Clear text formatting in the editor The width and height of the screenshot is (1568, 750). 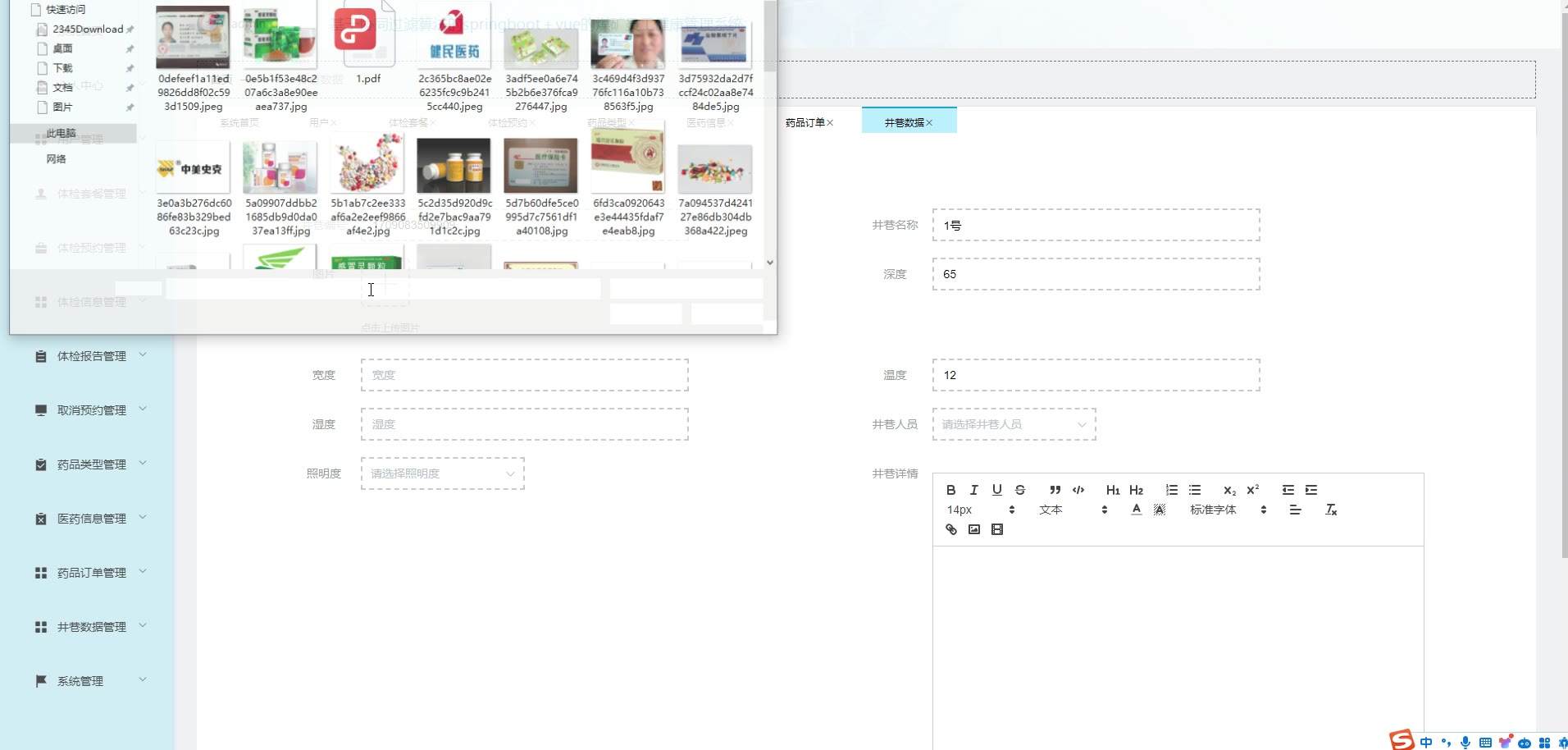(x=1331, y=510)
